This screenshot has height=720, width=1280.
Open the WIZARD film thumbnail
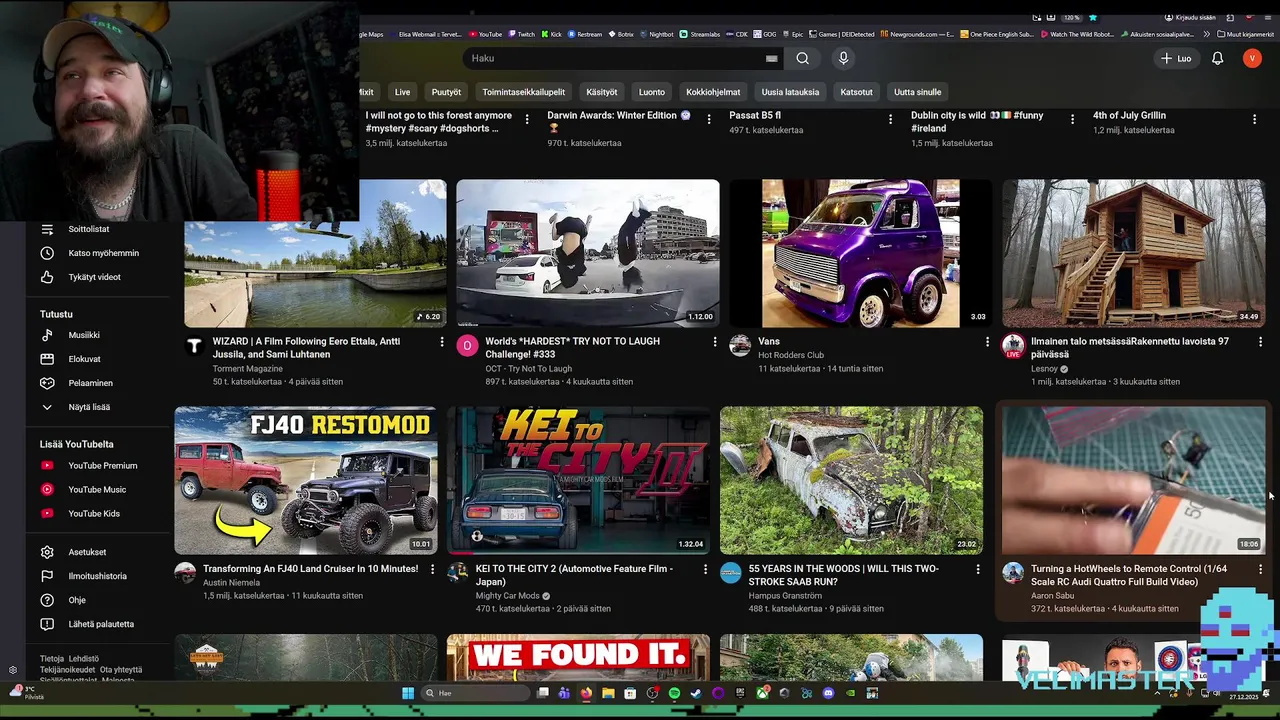315,253
